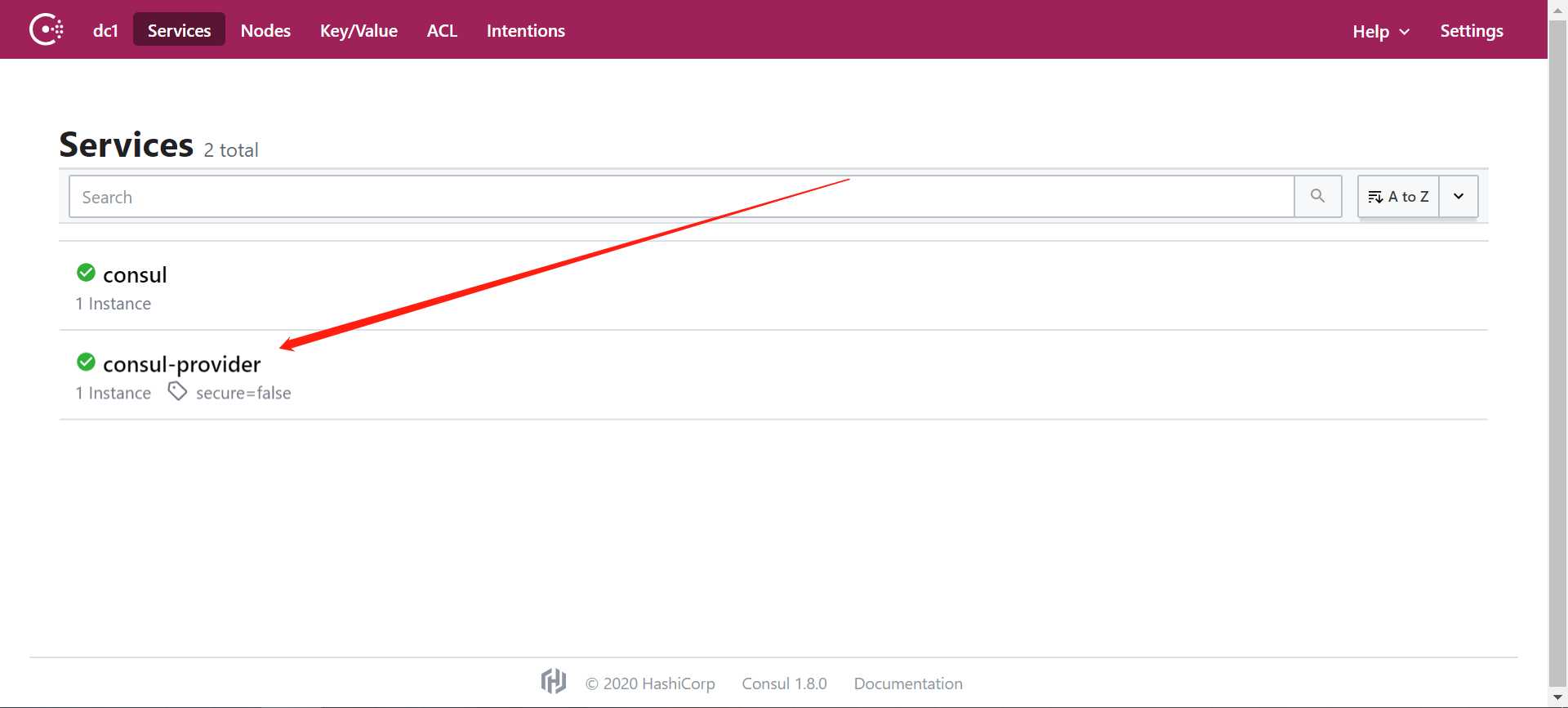The image size is (1568, 708).
Task: Click the Documentation footer link
Action: click(x=908, y=684)
